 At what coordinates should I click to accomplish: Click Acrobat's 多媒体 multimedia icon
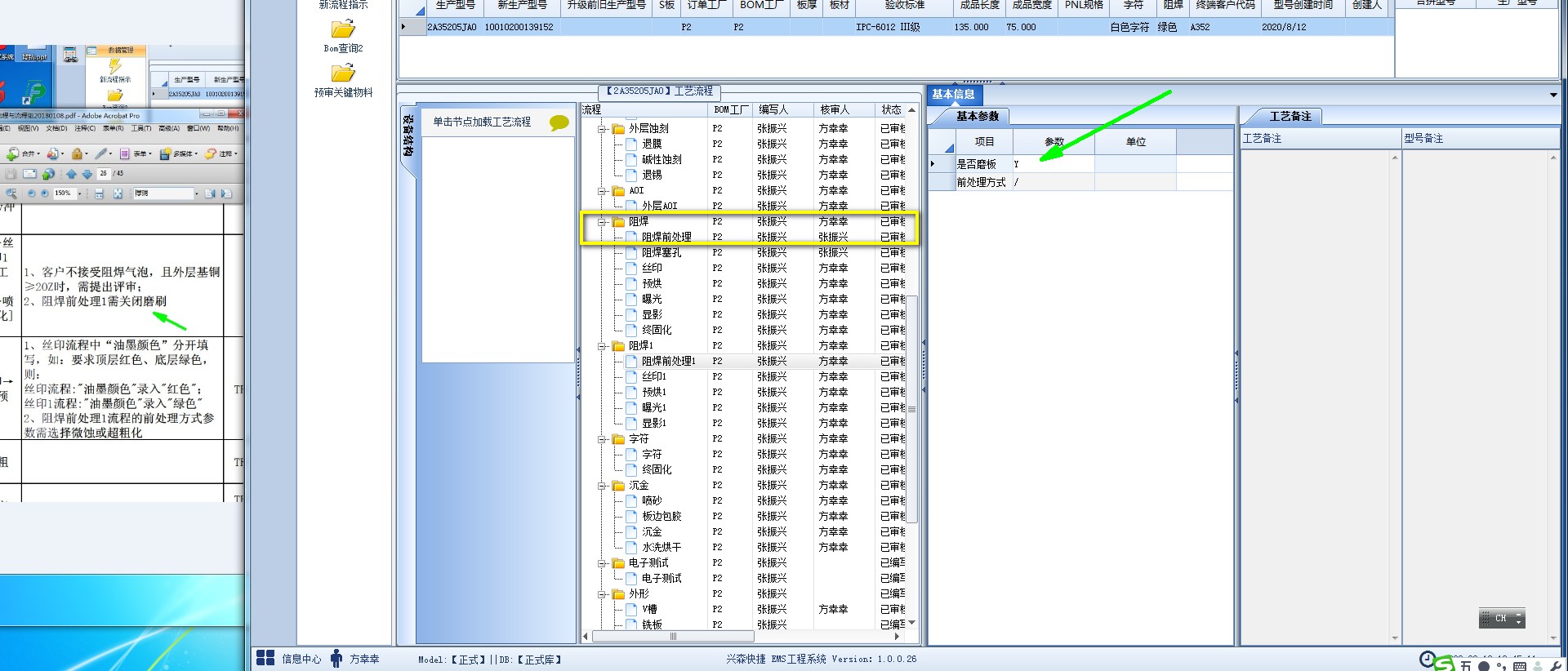pos(164,153)
